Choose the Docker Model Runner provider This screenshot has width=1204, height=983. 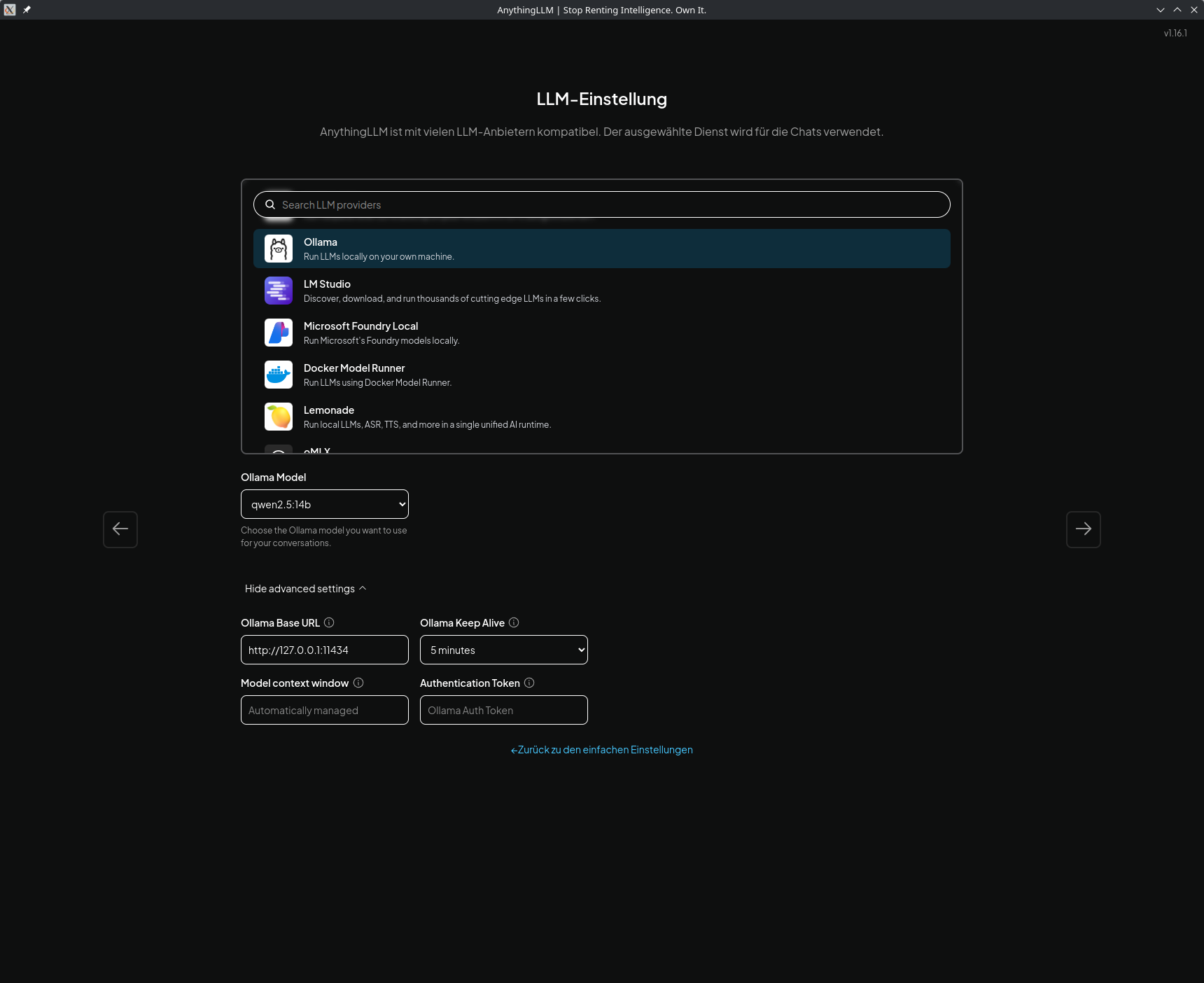tap(602, 375)
